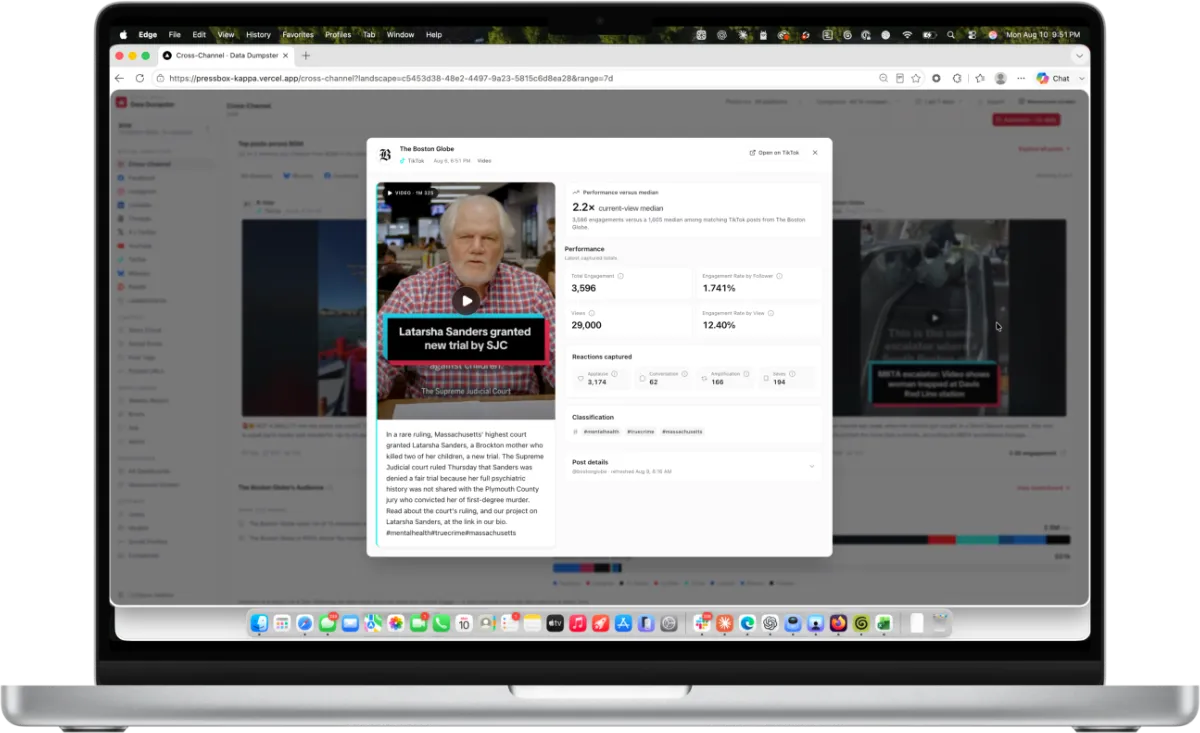1200x733 pixels.
Task: Click the 29,000 views value
Action: point(586,325)
